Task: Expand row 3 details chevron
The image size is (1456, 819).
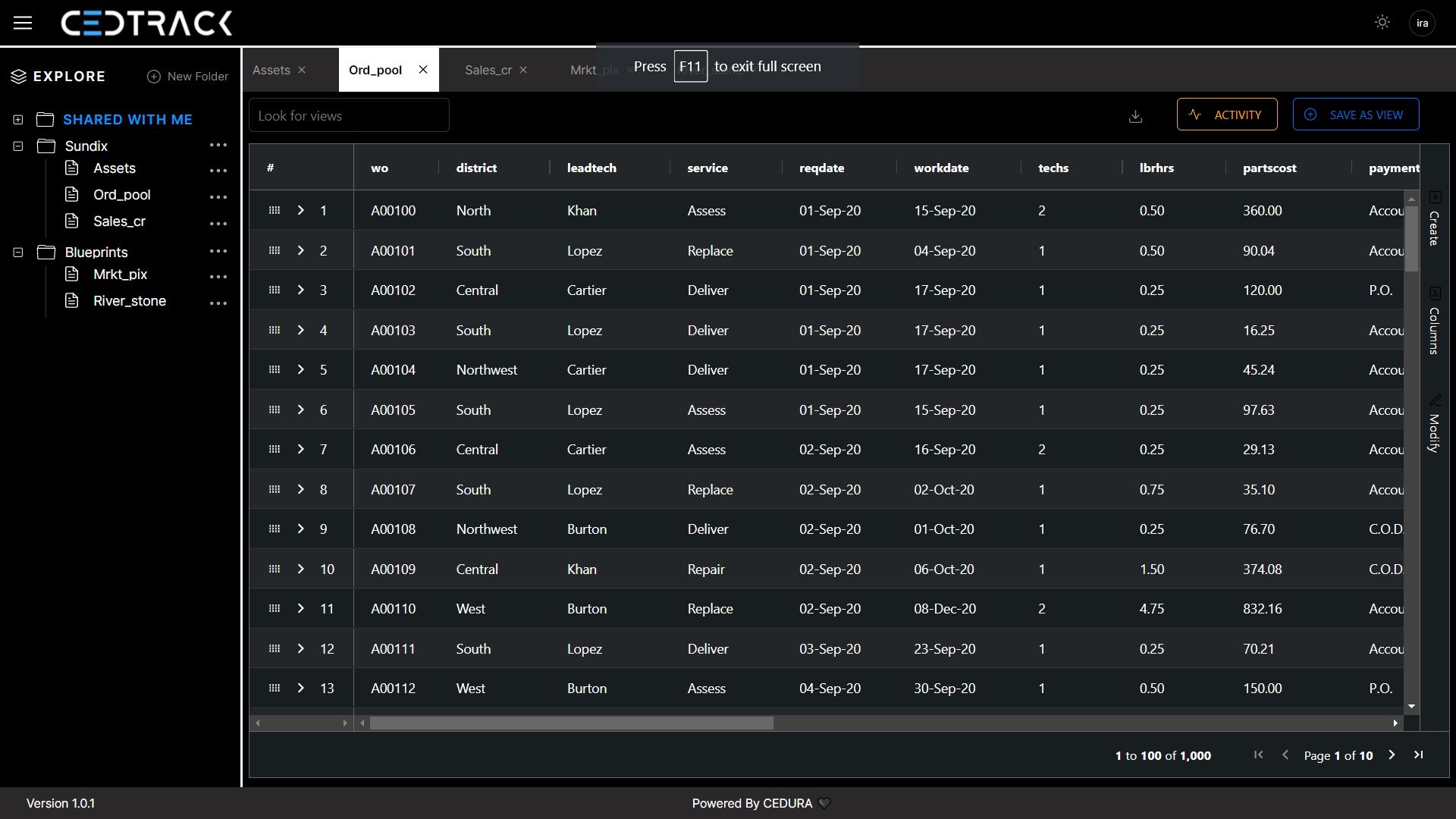Action: [301, 290]
